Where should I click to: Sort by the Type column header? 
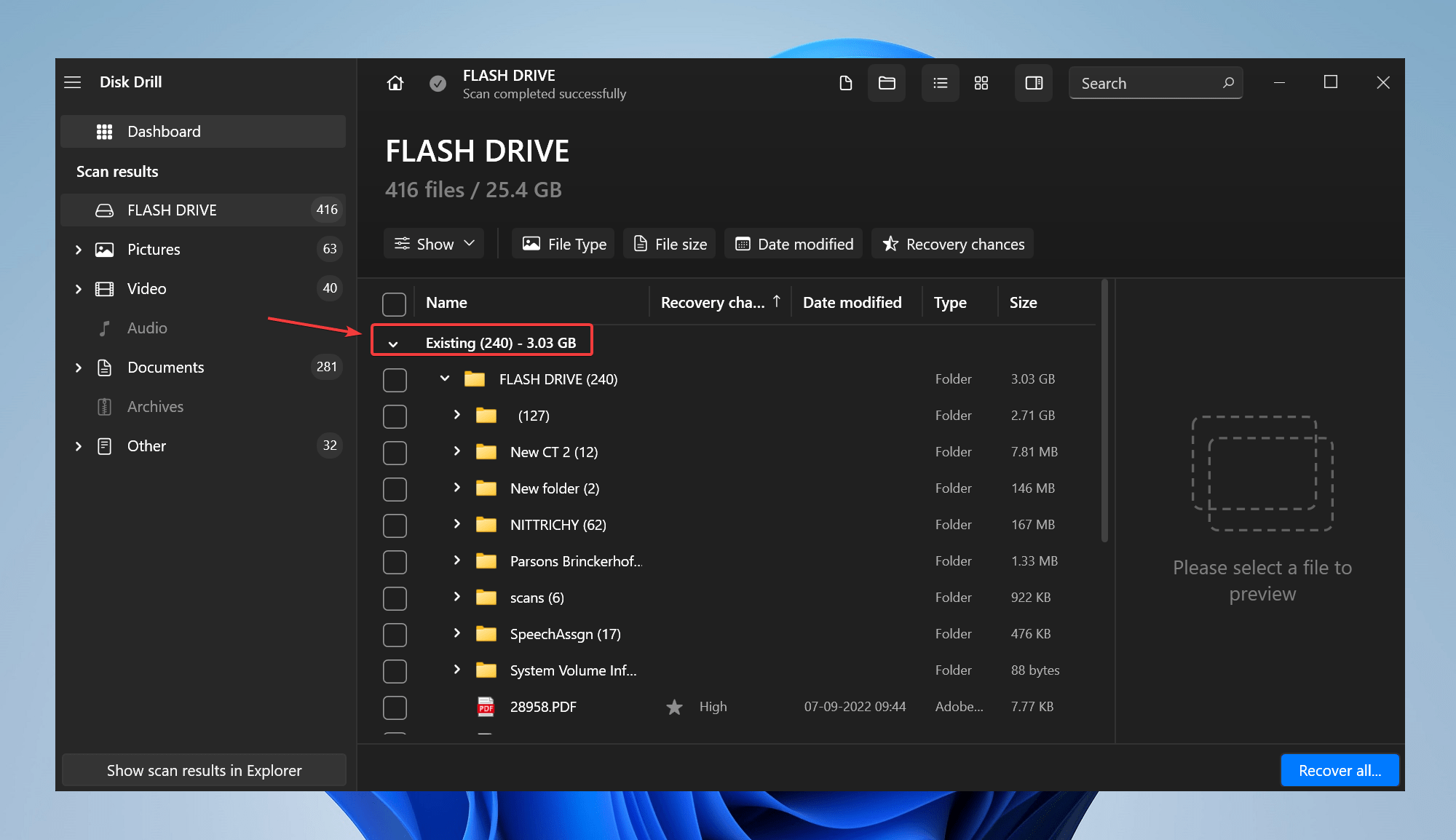point(950,302)
